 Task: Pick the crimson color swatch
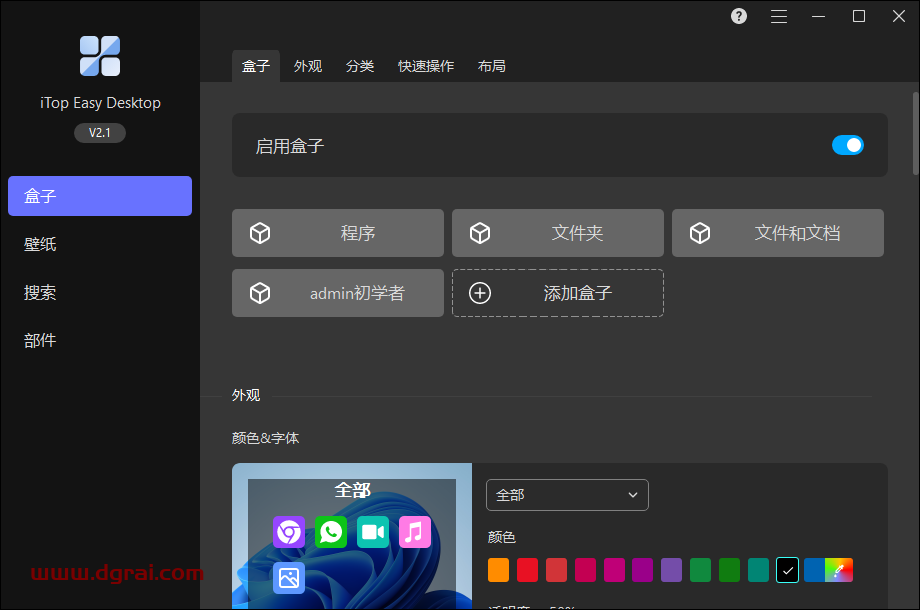585,570
